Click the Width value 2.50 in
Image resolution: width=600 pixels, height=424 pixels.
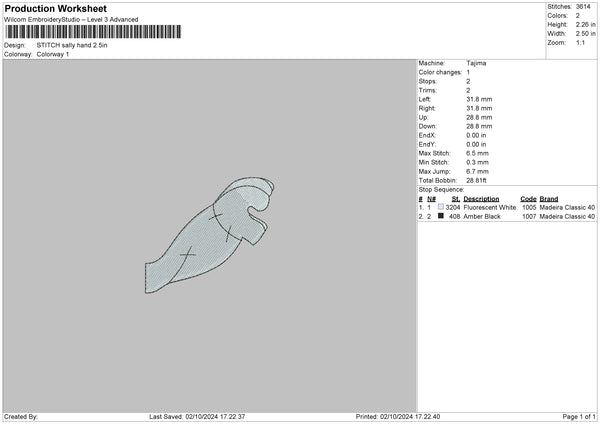point(585,34)
